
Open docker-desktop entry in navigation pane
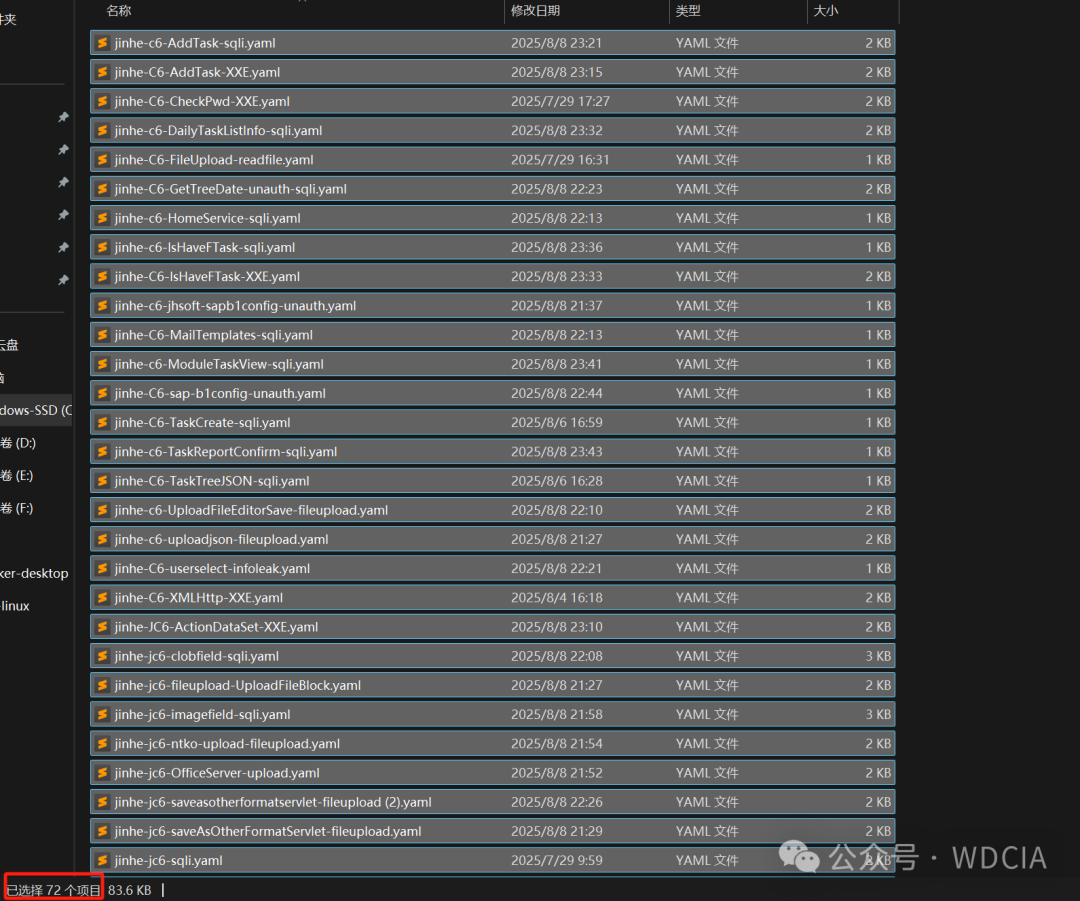click(34, 573)
